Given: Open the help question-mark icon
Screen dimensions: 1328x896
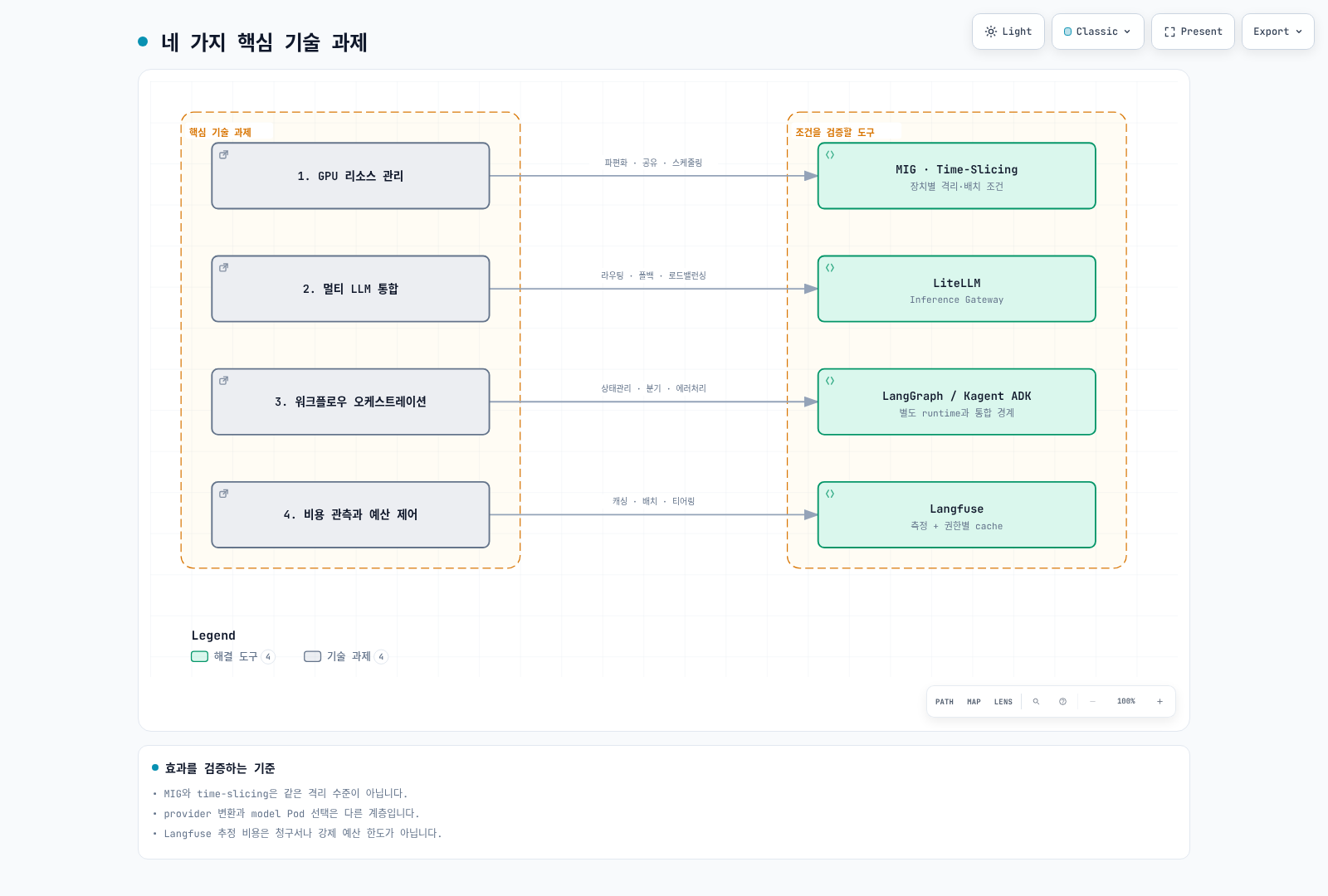Looking at the screenshot, I should (x=1062, y=702).
